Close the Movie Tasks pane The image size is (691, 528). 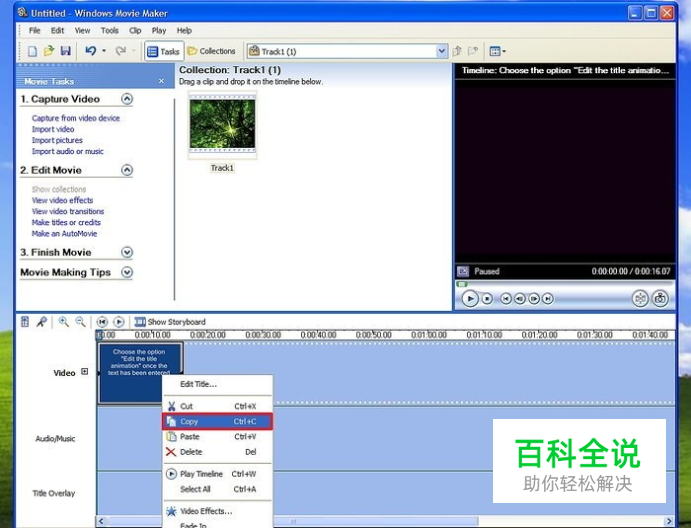[x=161, y=81]
